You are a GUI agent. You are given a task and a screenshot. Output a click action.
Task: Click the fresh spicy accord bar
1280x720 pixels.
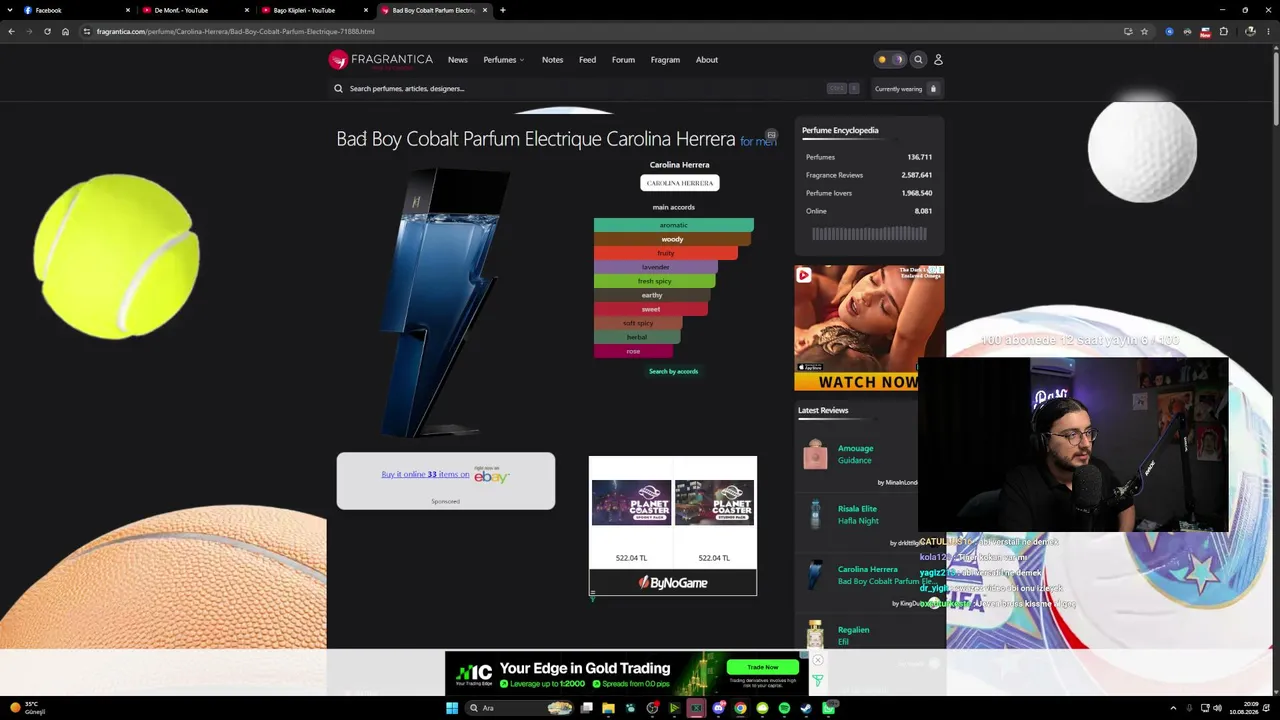tap(655, 281)
